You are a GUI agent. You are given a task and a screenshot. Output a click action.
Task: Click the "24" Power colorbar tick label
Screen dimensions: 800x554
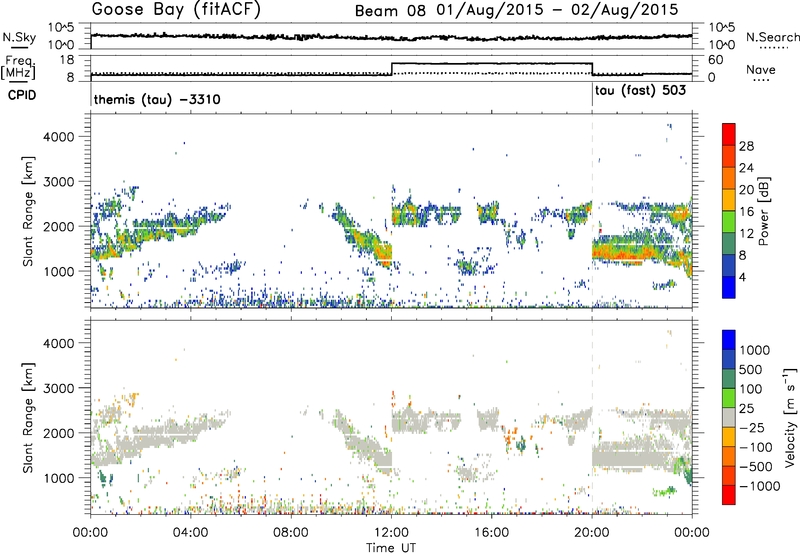(x=746, y=168)
